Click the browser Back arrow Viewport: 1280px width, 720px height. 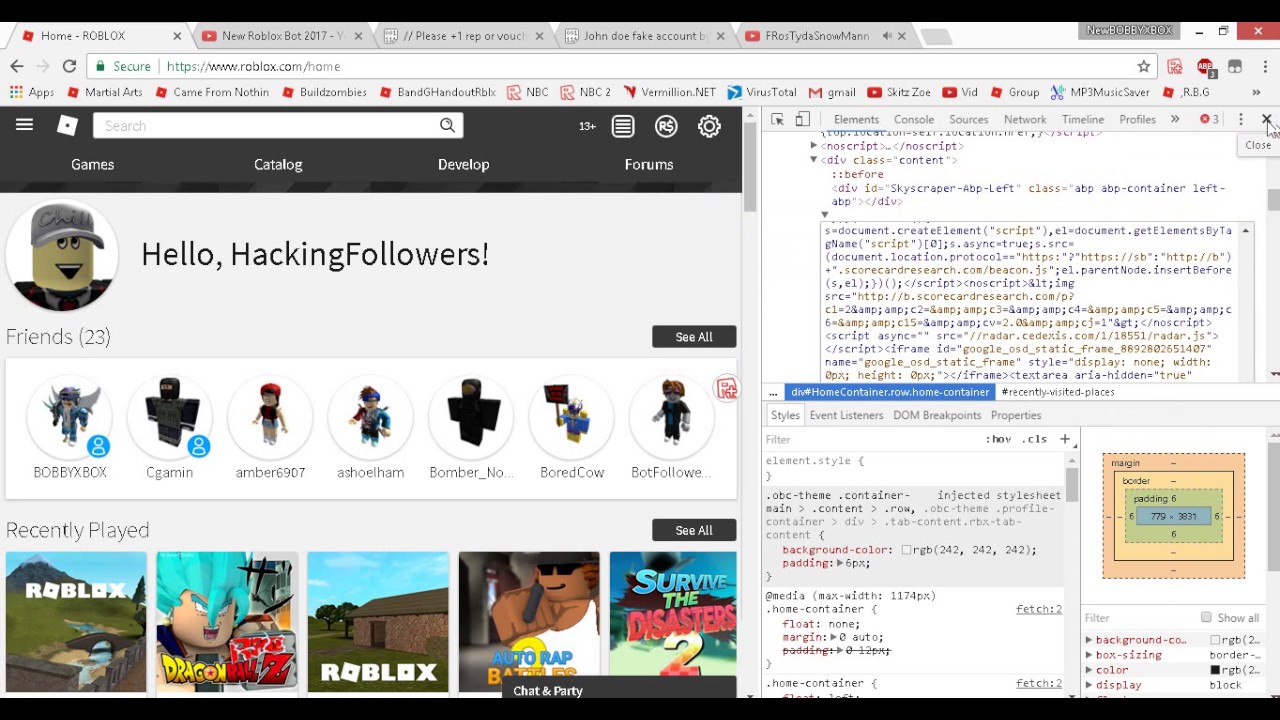tap(17, 66)
